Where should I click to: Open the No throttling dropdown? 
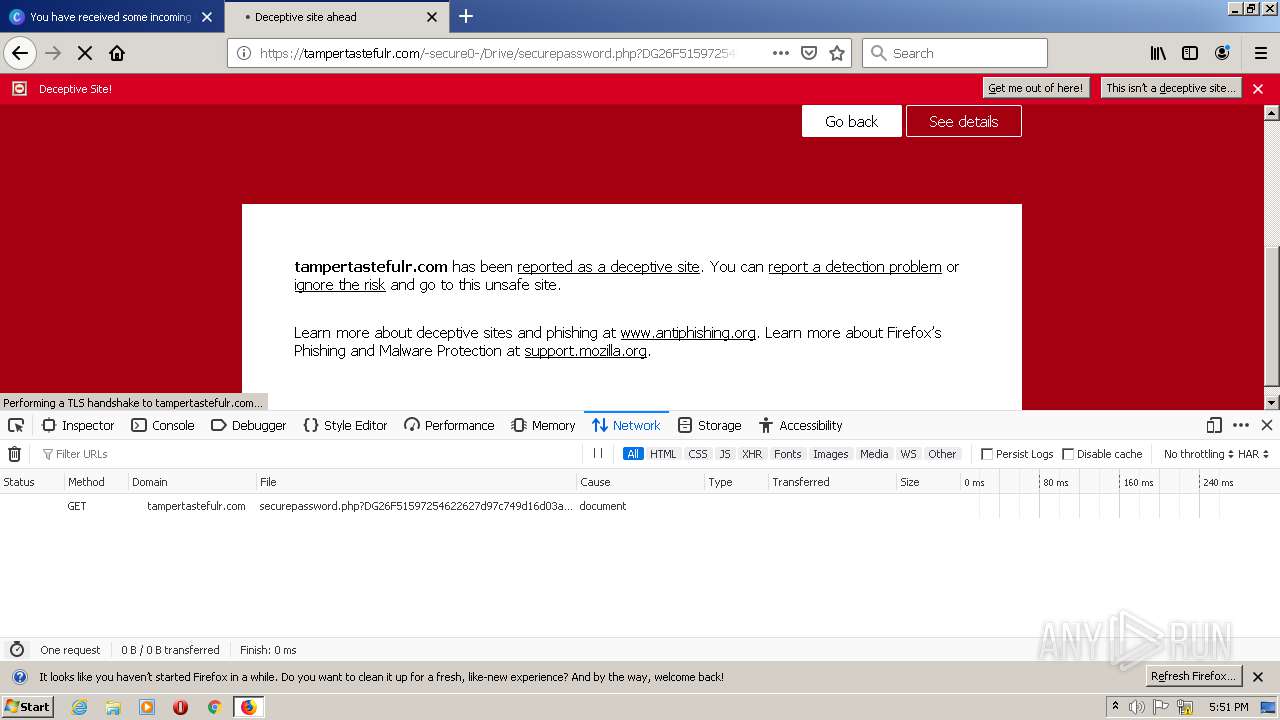pyautogui.click(x=1198, y=454)
